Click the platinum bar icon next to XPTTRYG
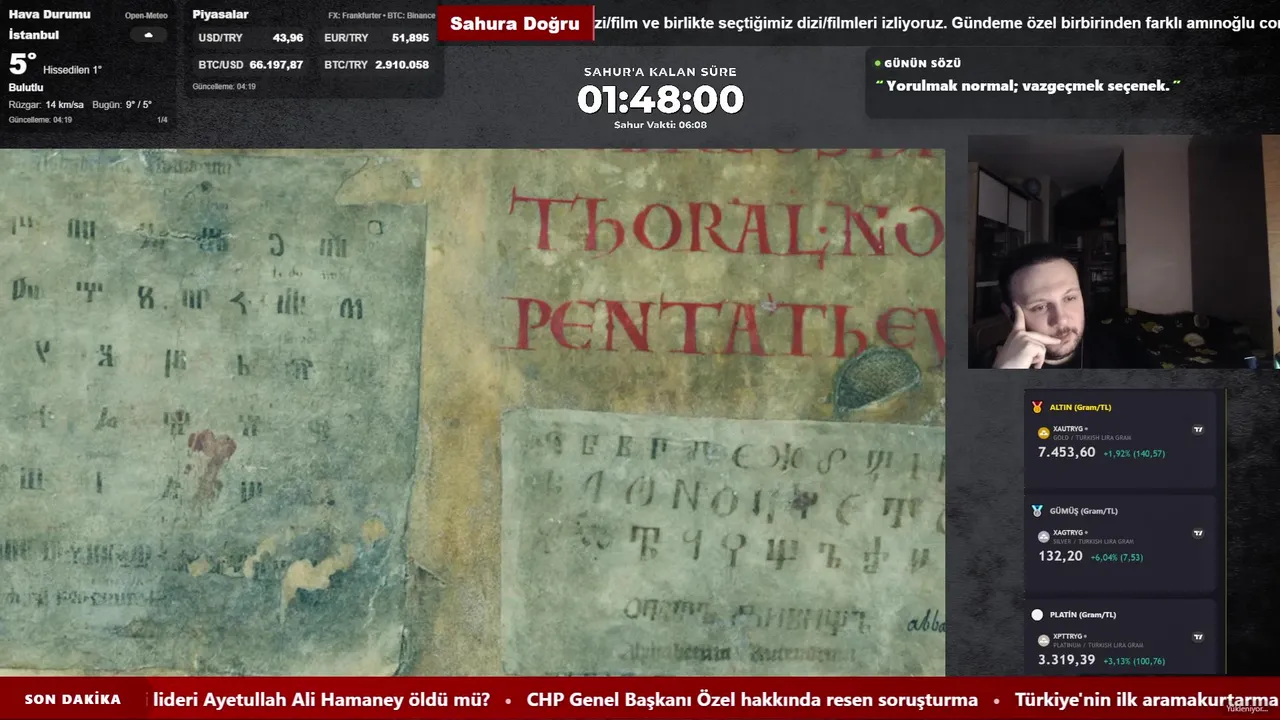Image resolution: width=1280 pixels, height=720 pixels. click(x=1044, y=640)
